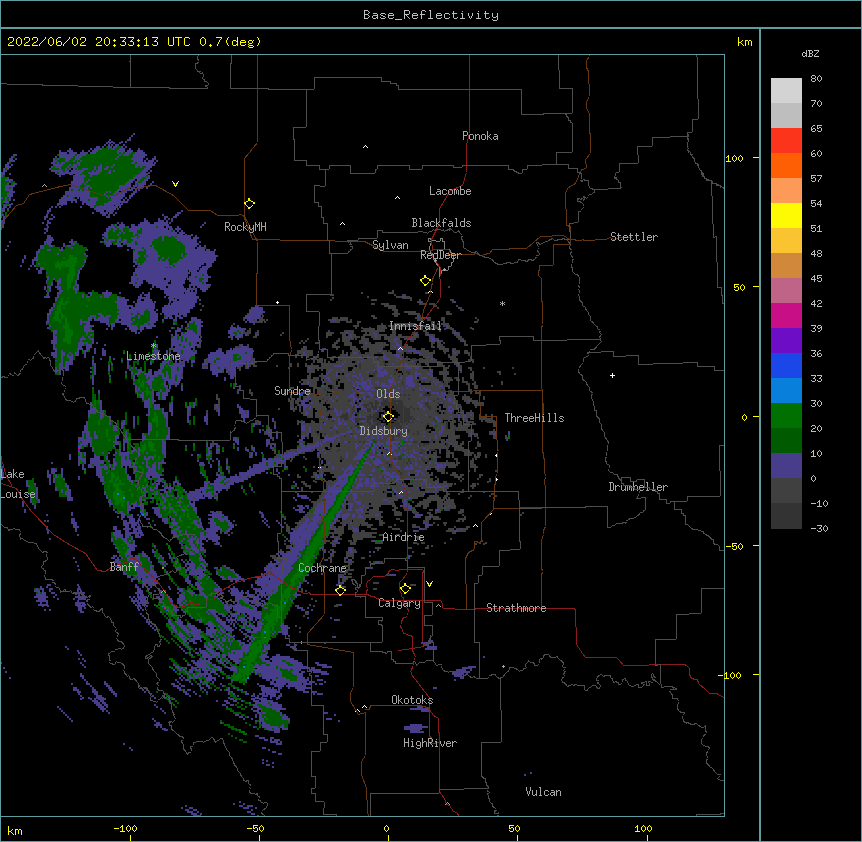The height and width of the screenshot is (842, 862).
Task: Click the km label at bottom left
Action: coord(15,831)
